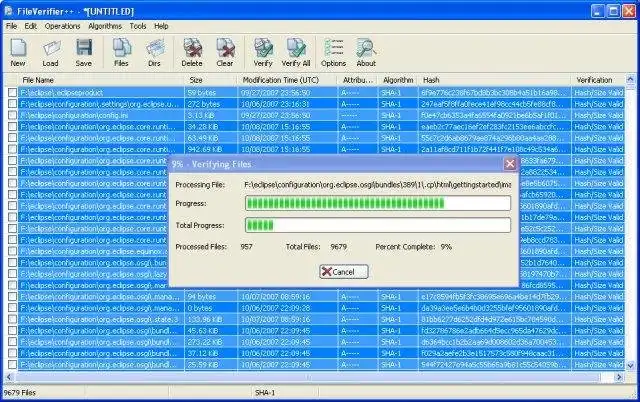Screen dimensions: 640x402
Task: Click vertical scrollbar down arrow
Action: click(x=631, y=366)
